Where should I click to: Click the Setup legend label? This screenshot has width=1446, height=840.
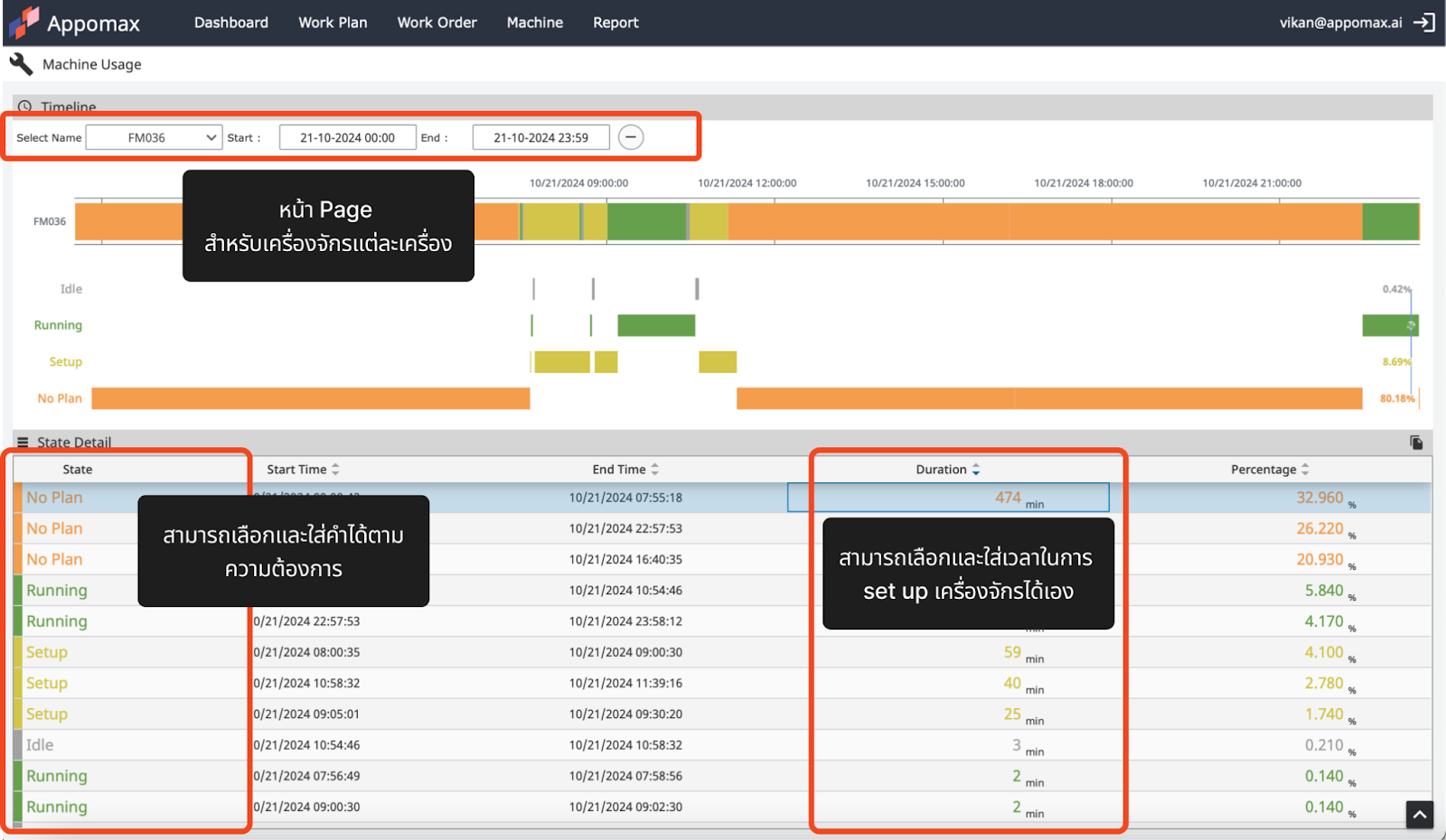[65, 362]
